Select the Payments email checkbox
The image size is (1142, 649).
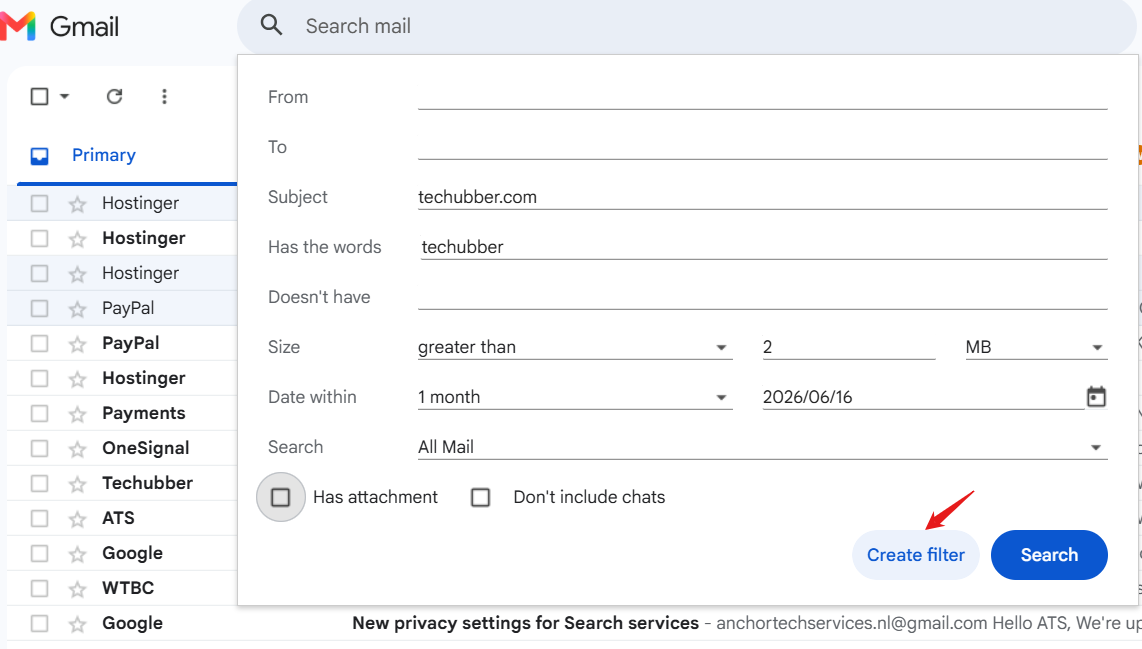(39, 413)
